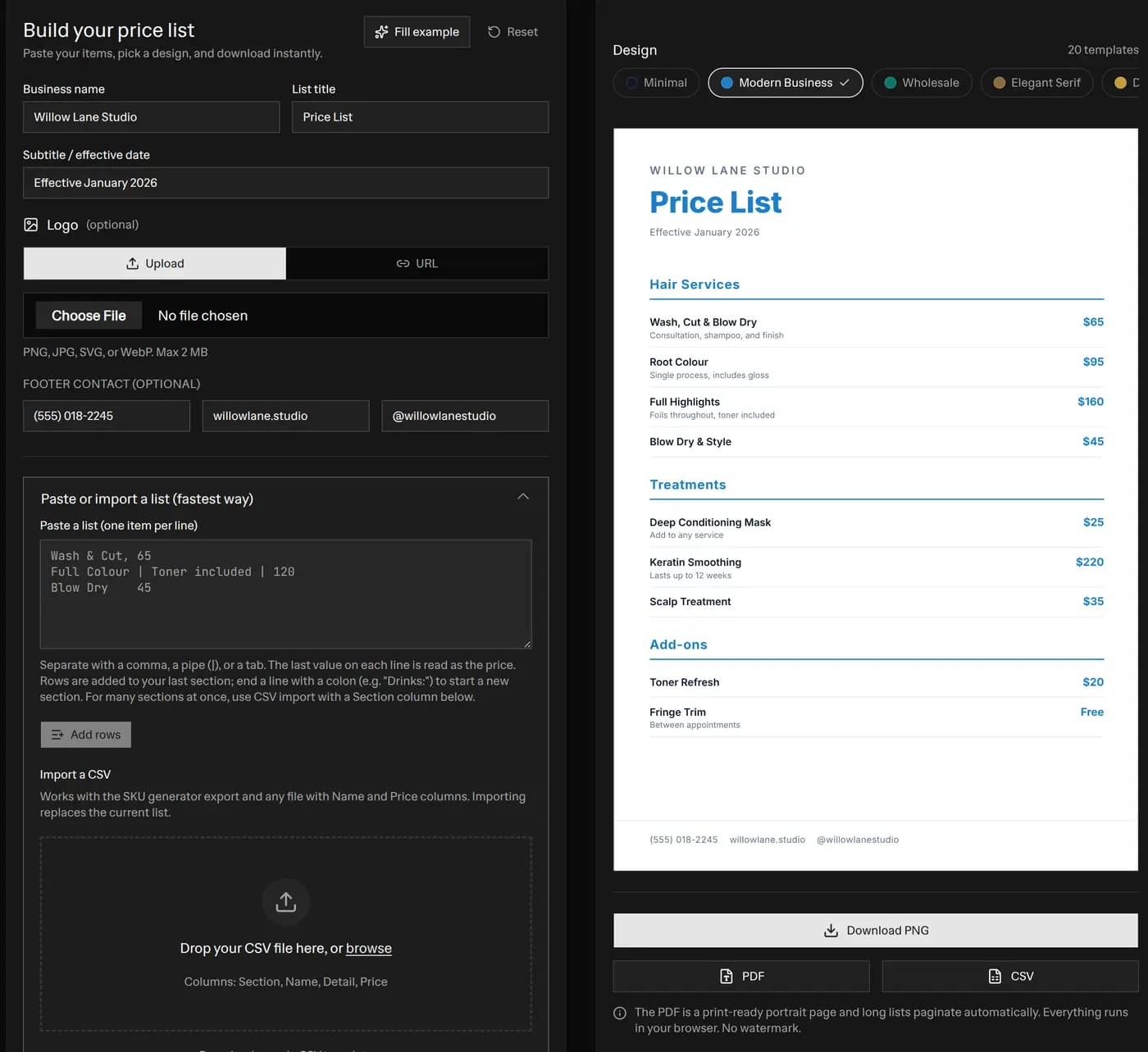This screenshot has width=1148, height=1052.
Task: Click the blue Modern Business color swatch
Action: (727, 83)
